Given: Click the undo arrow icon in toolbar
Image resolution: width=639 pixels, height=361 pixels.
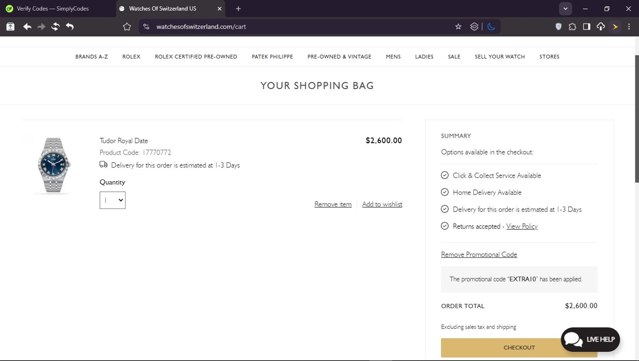Looking at the screenshot, I should (x=70, y=26).
